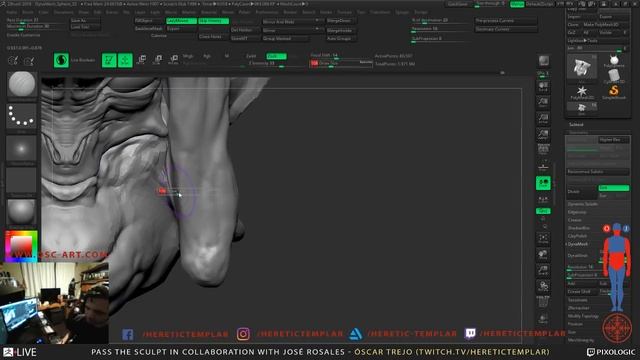Click the Z Intensity slider

pos(277,64)
